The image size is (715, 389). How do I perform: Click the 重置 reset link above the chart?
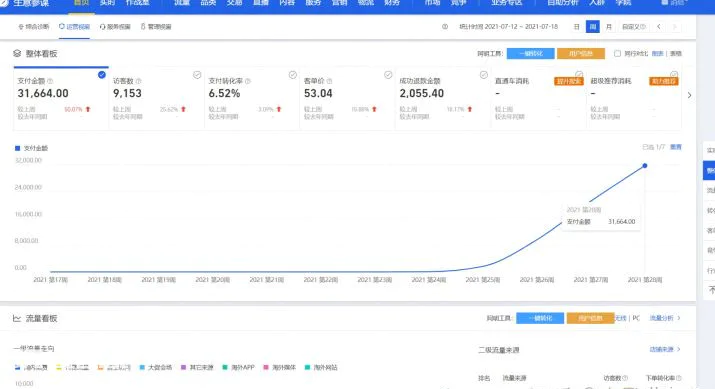click(x=676, y=147)
